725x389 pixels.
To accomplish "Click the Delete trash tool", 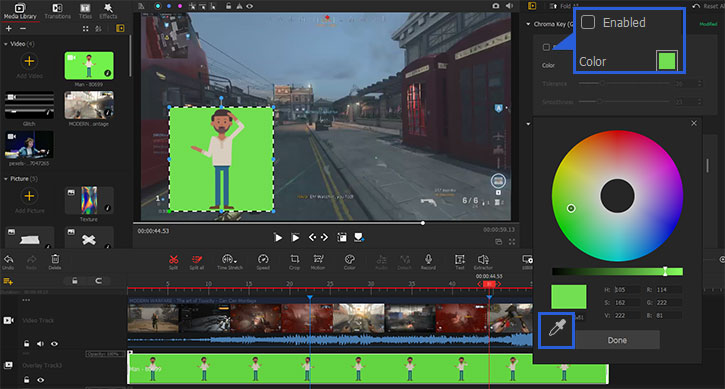I will (x=55, y=262).
